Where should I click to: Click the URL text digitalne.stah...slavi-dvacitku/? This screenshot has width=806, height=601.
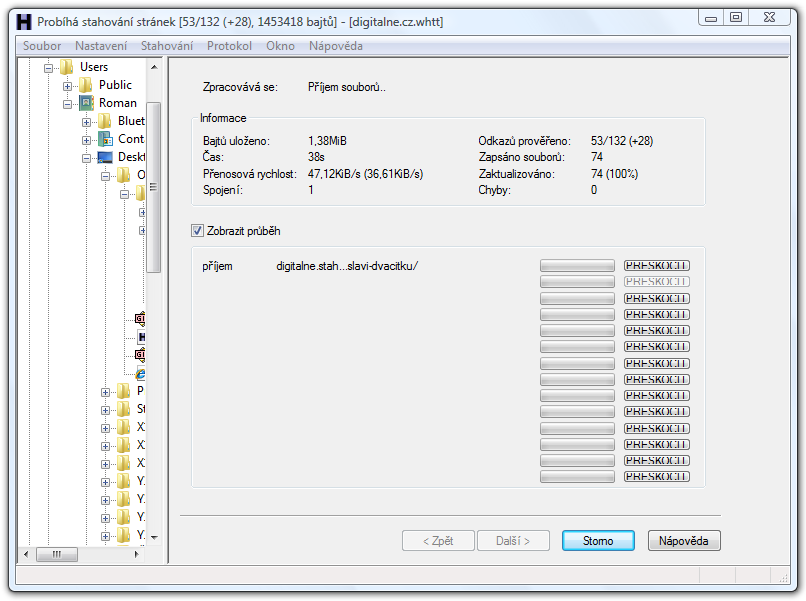347,266
